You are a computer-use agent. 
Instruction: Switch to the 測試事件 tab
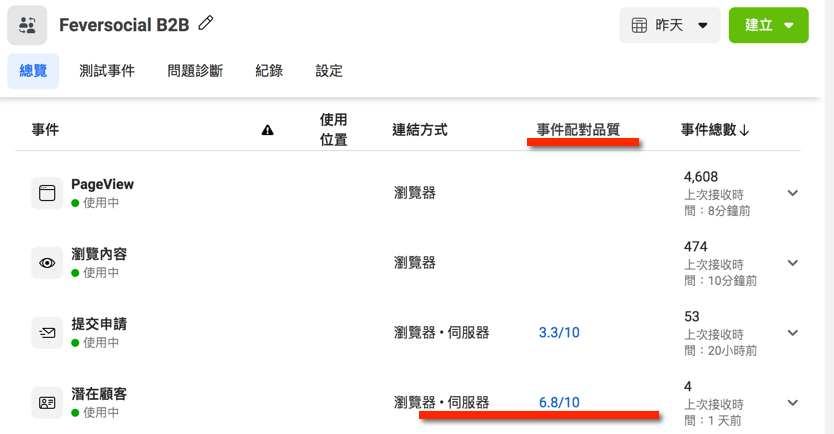click(109, 71)
